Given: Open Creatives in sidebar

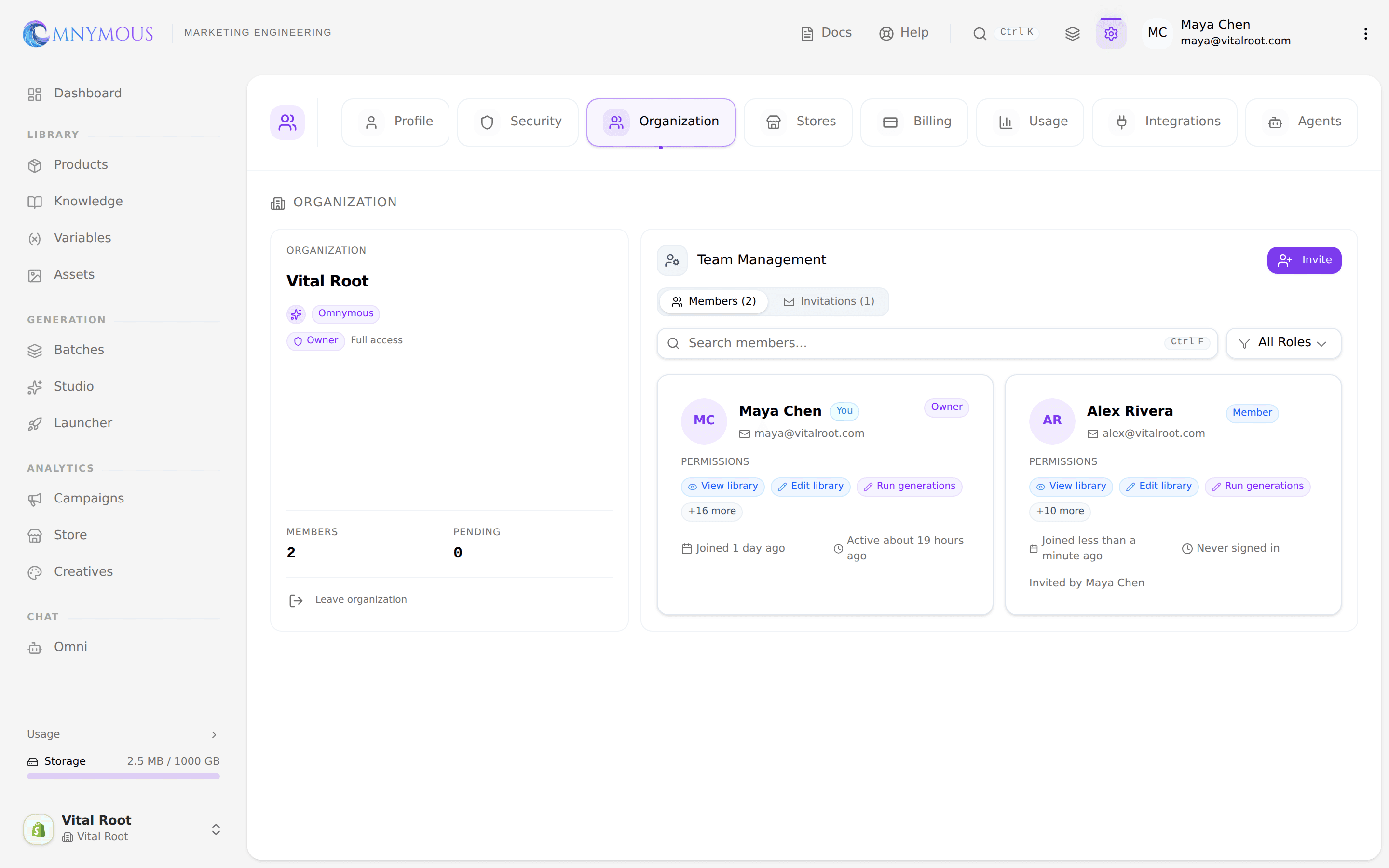Looking at the screenshot, I should pos(123,572).
